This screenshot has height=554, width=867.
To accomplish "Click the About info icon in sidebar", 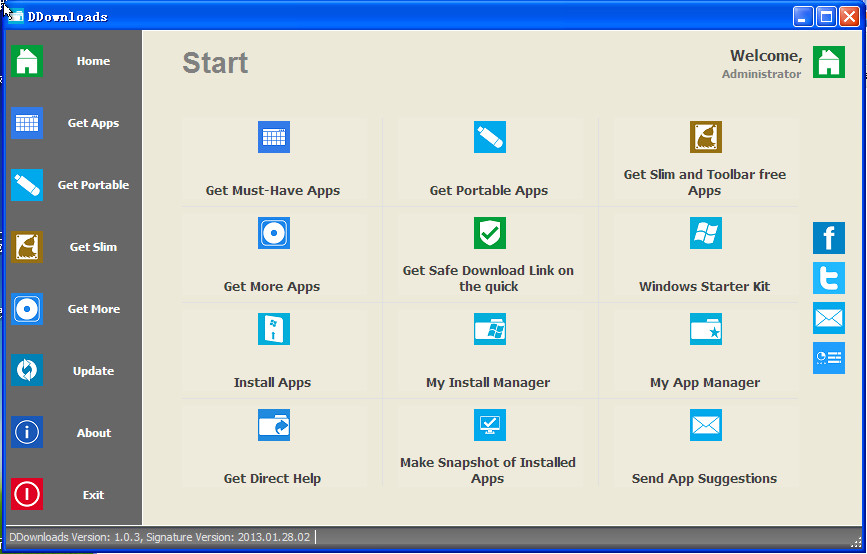I will tap(27, 432).
